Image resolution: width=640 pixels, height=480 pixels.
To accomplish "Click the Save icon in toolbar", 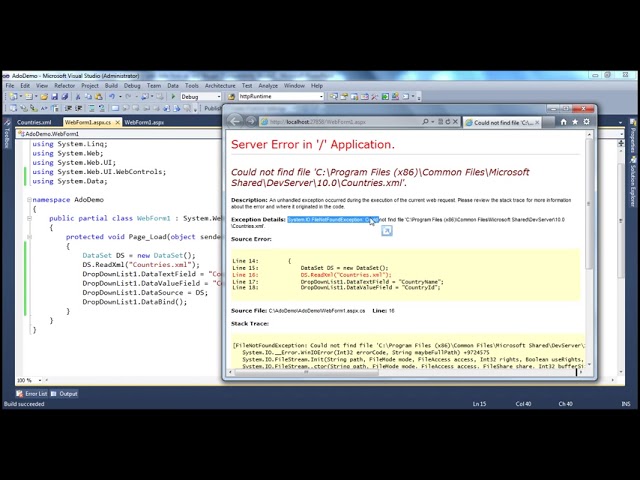I will pos(54,97).
